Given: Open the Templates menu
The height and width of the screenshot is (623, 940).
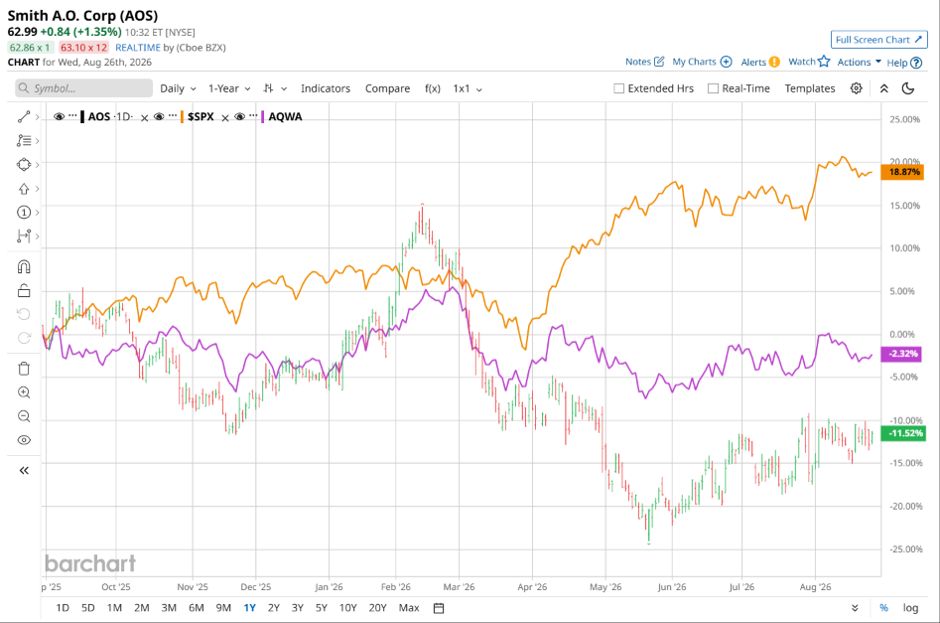Looking at the screenshot, I should pyautogui.click(x=810, y=88).
